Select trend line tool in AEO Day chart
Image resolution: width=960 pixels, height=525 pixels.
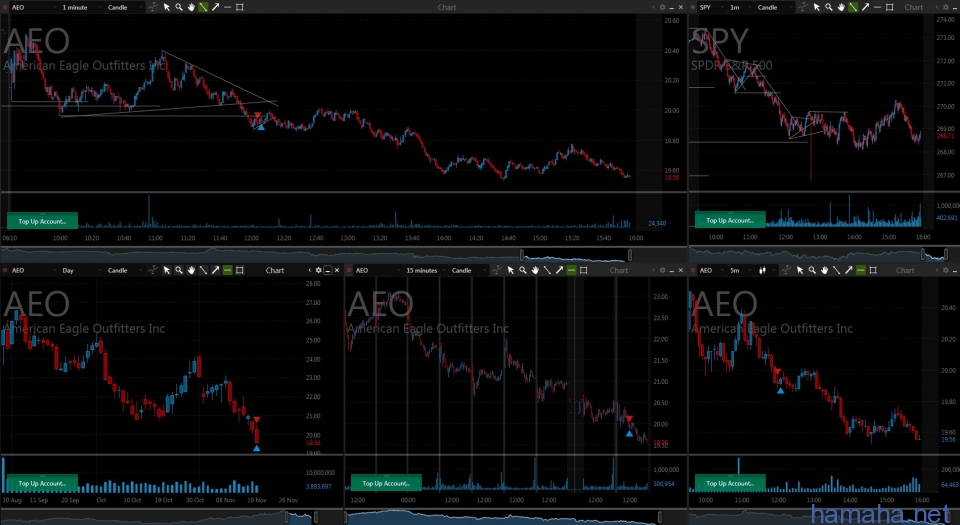pyautogui.click(x=203, y=270)
